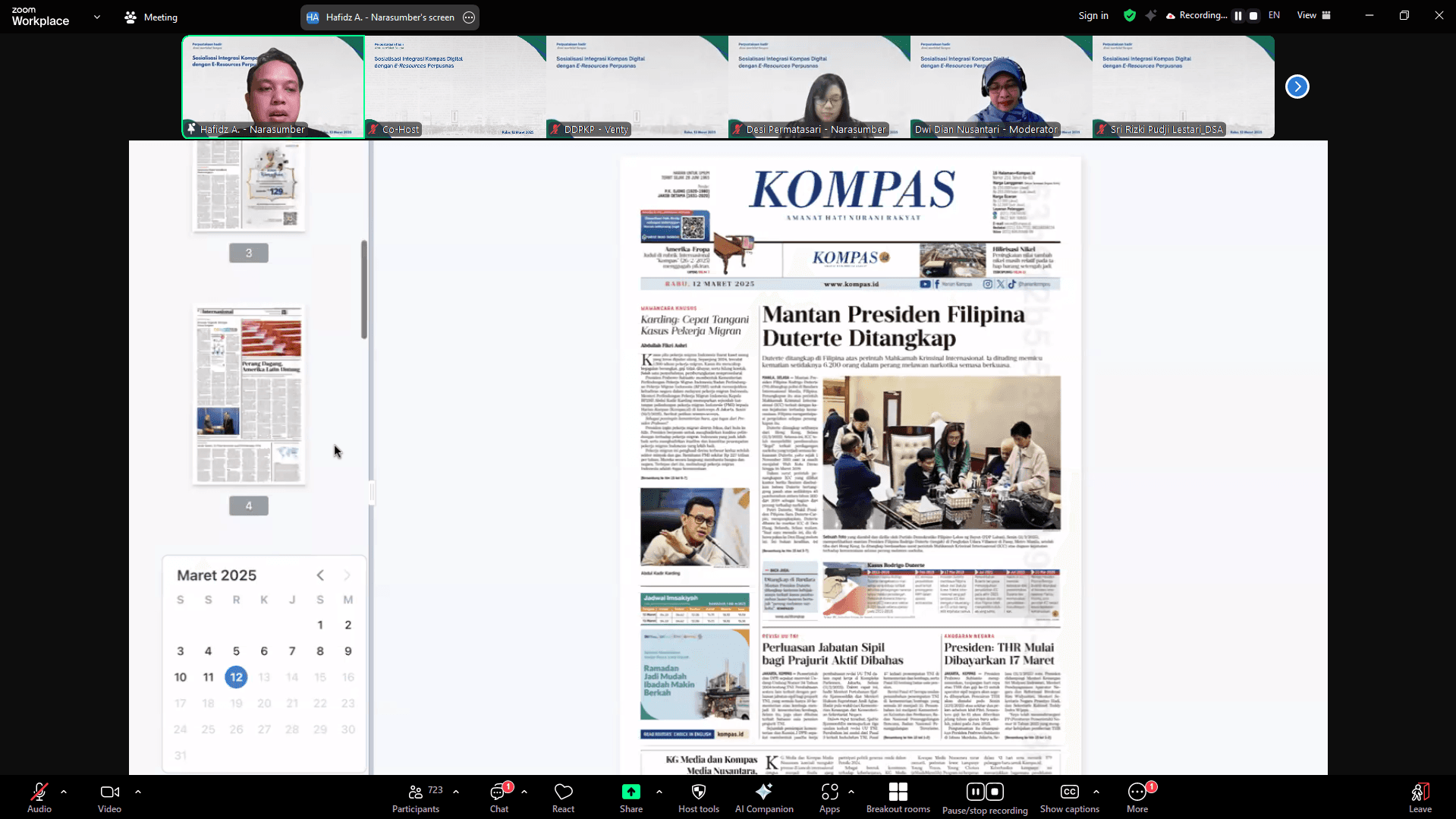Select Hafidz A. - Narasumber video tile
Viewport: 1456px width, 819px height.
[x=273, y=87]
